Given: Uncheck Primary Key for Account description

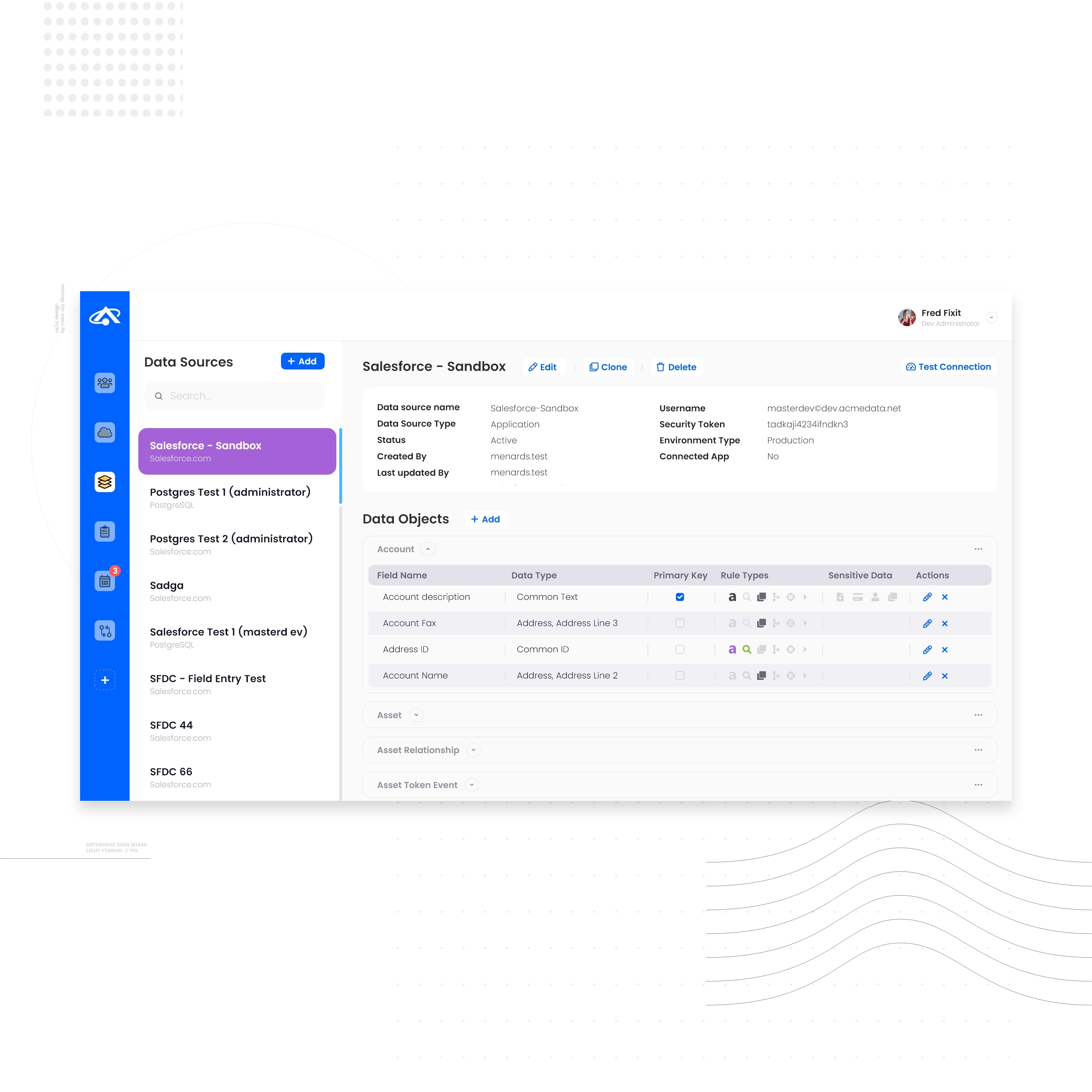Looking at the screenshot, I should coord(680,597).
